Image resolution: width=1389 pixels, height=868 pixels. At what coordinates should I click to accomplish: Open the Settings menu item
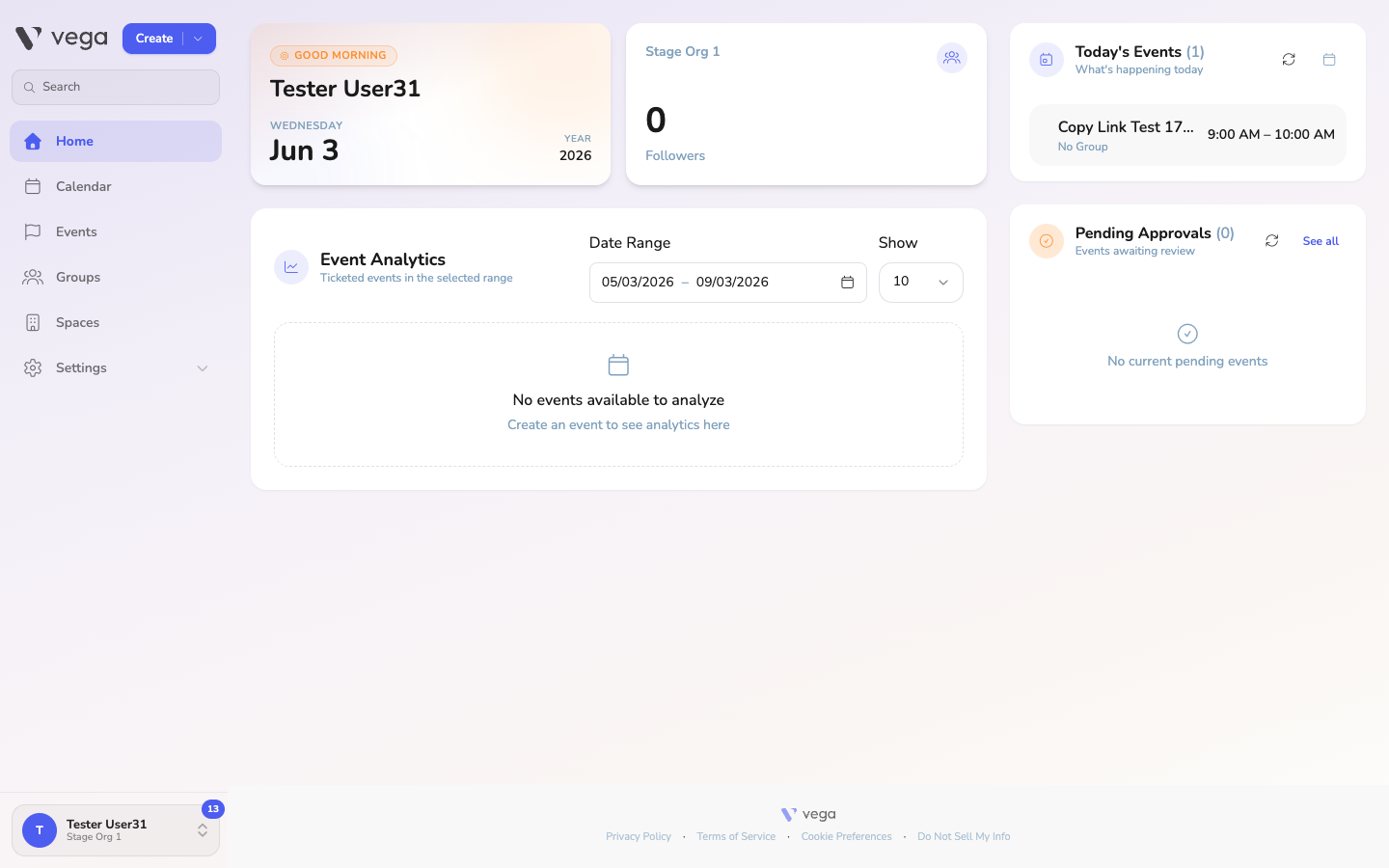coord(116,367)
